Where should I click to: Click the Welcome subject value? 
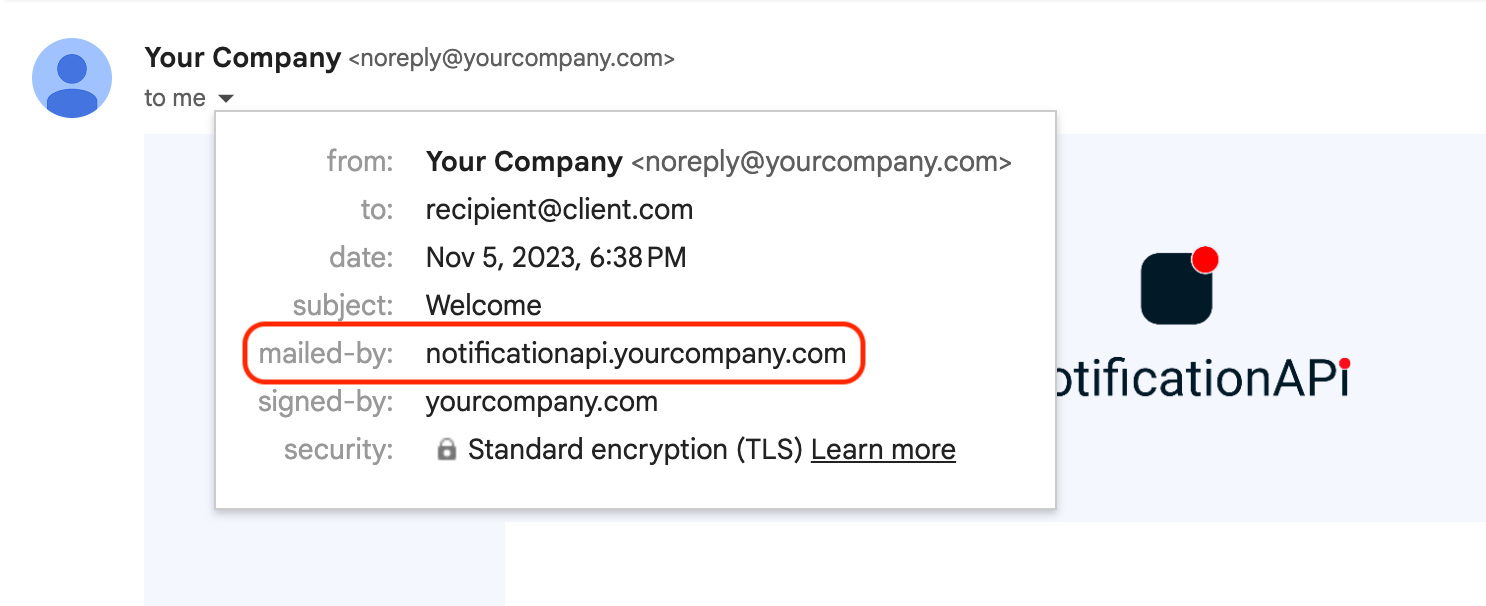coord(484,305)
